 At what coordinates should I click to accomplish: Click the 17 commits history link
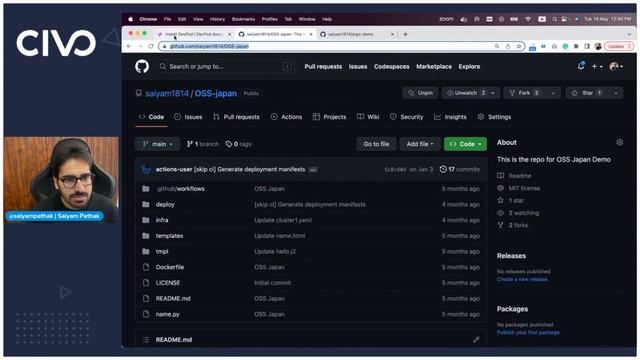pyautogui.click(x=460, y=169)
